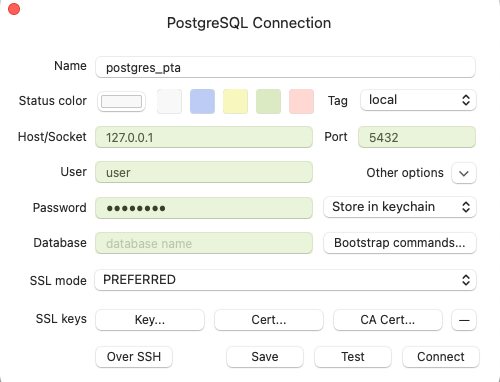Viewport: 500px width, 382px height.
Task: Select the green status color swatch
Action: [268, 101]
